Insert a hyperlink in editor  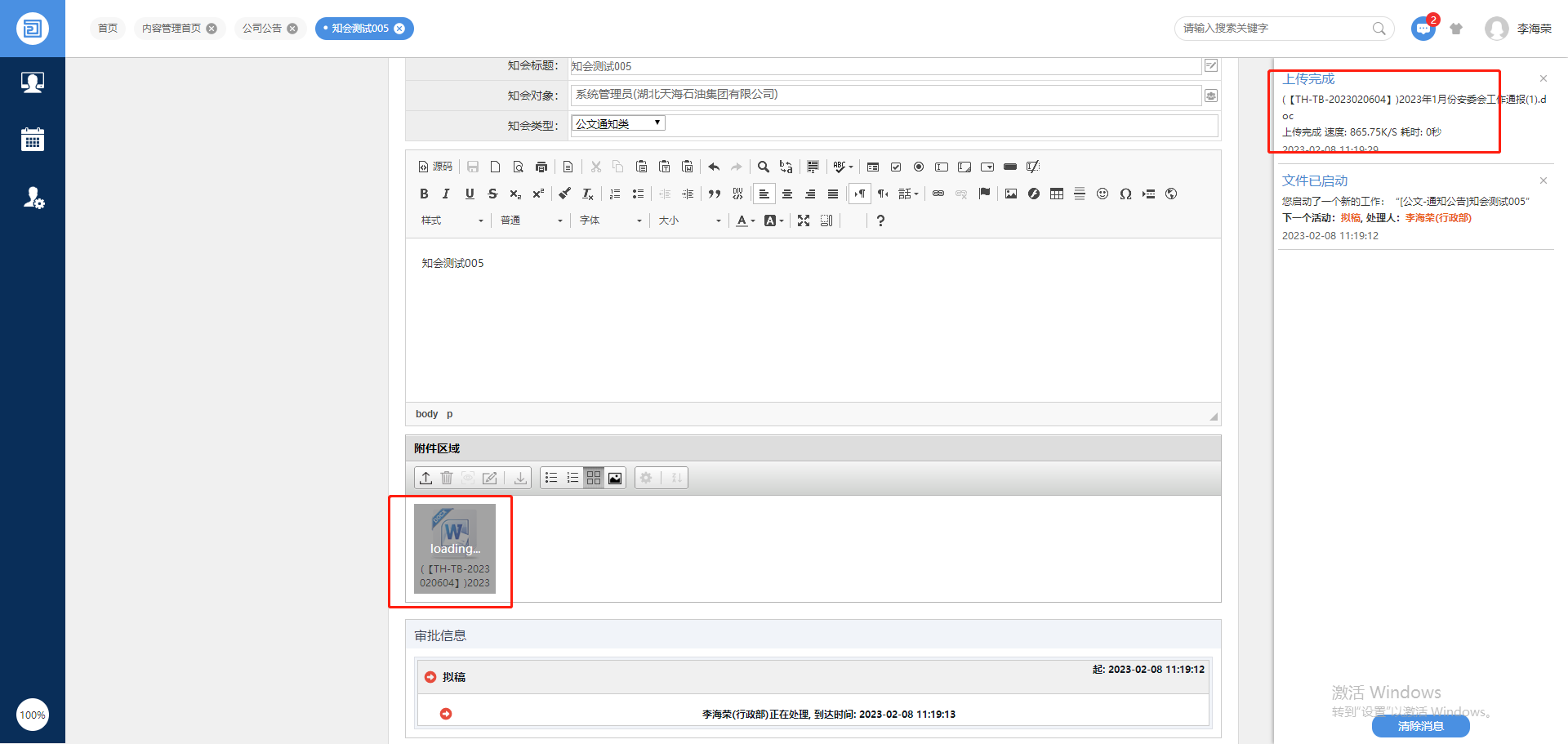938,194
